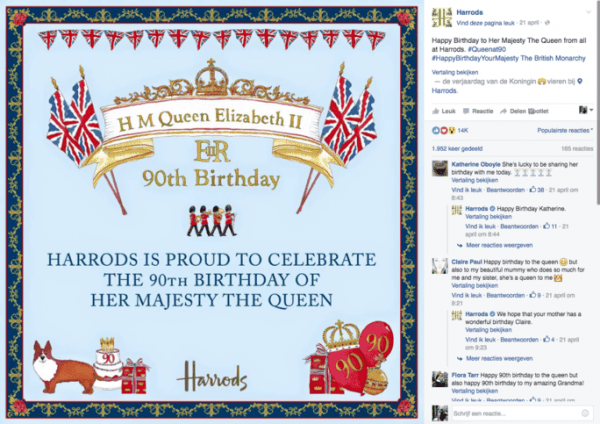Like Claire Paul's comment via Vind ik leuk

coord(466,295)
